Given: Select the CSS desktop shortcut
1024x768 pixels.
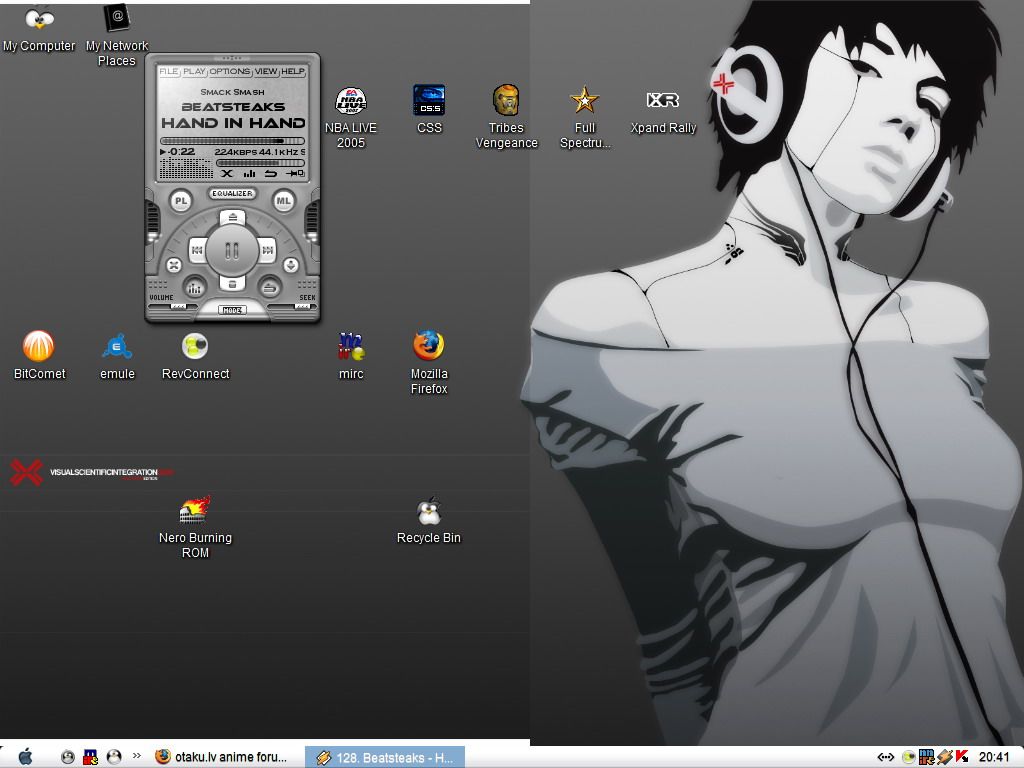Looking at the screenshot, I should click(x=429, y=110).
